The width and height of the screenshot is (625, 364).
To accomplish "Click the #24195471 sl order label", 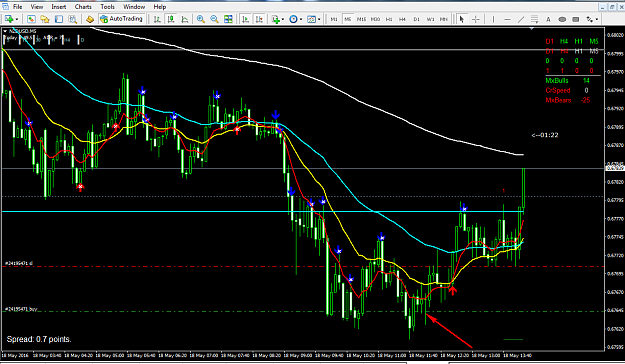I will click(x=19, y=264).
